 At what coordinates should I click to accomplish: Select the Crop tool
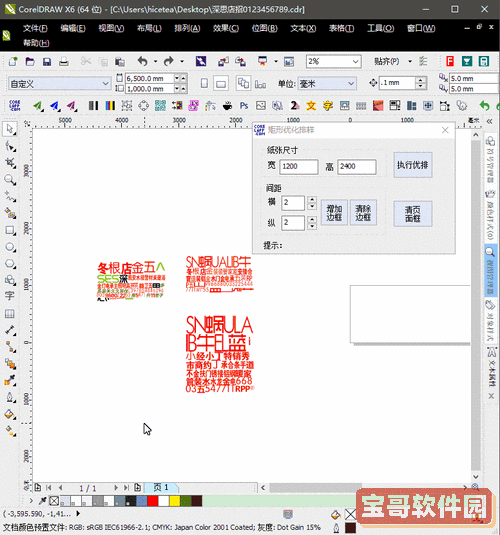click(10, 163)
